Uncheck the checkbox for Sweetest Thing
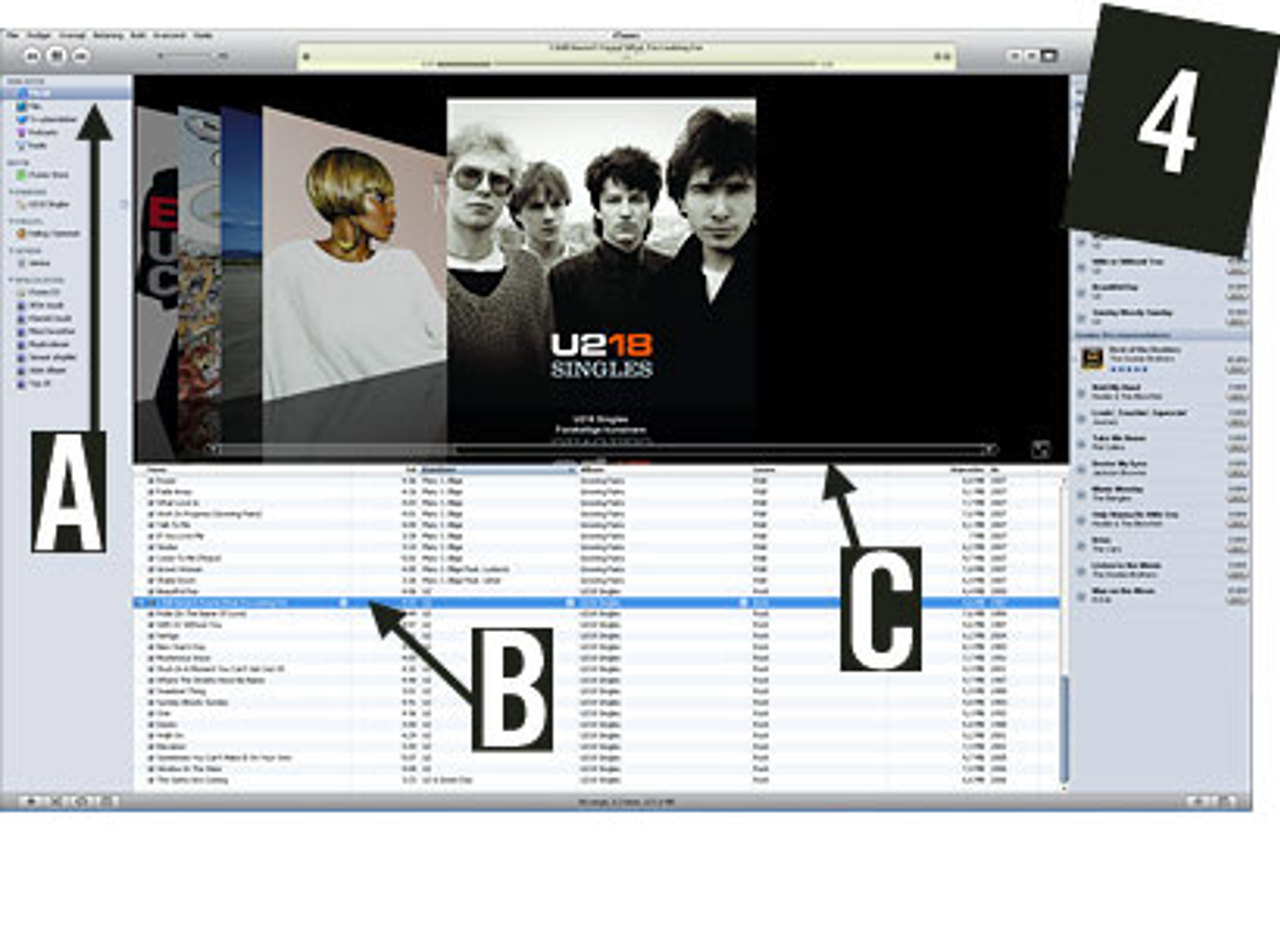 click(x=150, y=691)
